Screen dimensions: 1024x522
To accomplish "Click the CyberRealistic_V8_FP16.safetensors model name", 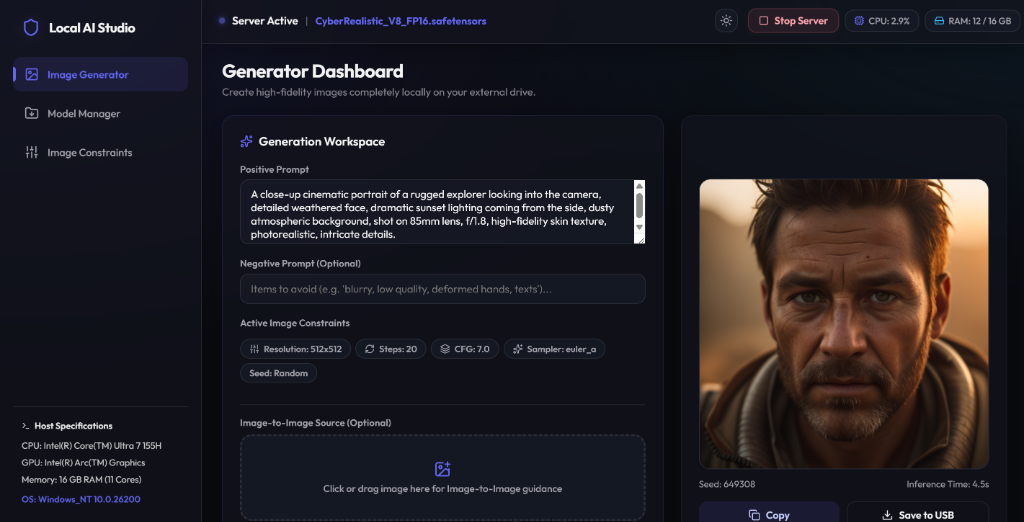I will pos(401,21).
